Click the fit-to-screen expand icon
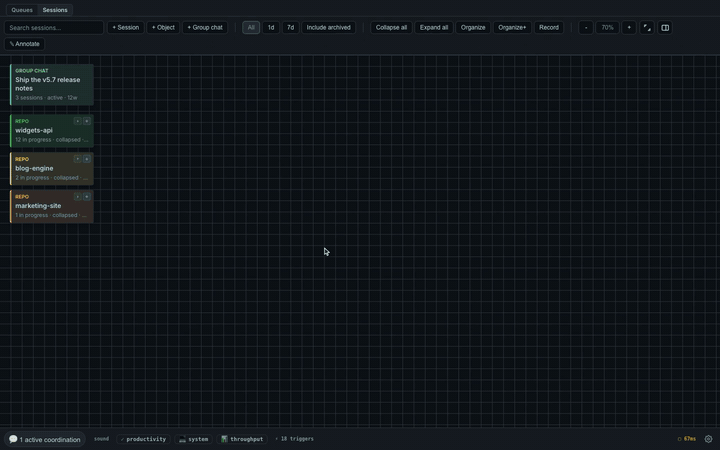 pos(647,28)
